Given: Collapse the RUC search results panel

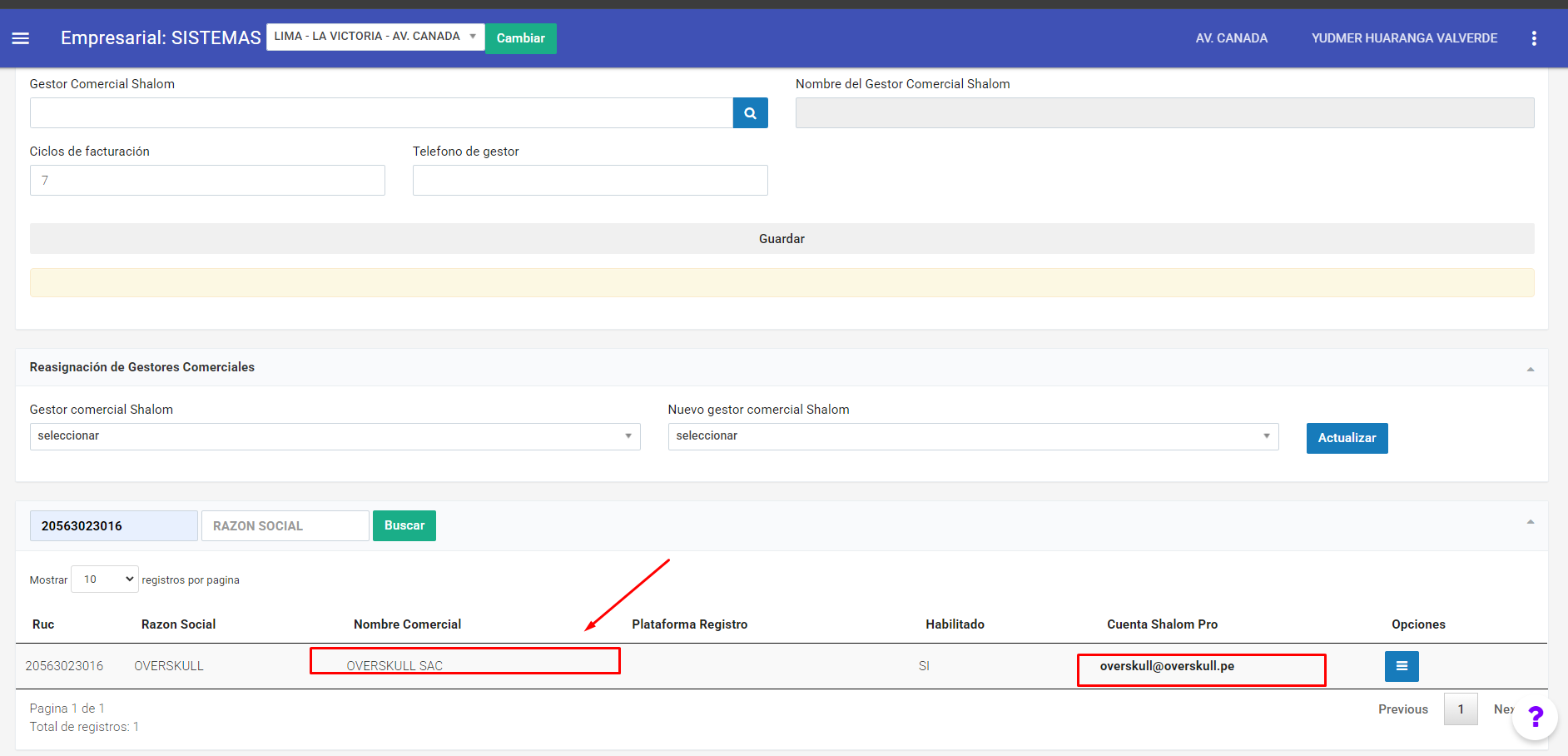Looking at the screenshot, I should click(x=1530, y=522).
